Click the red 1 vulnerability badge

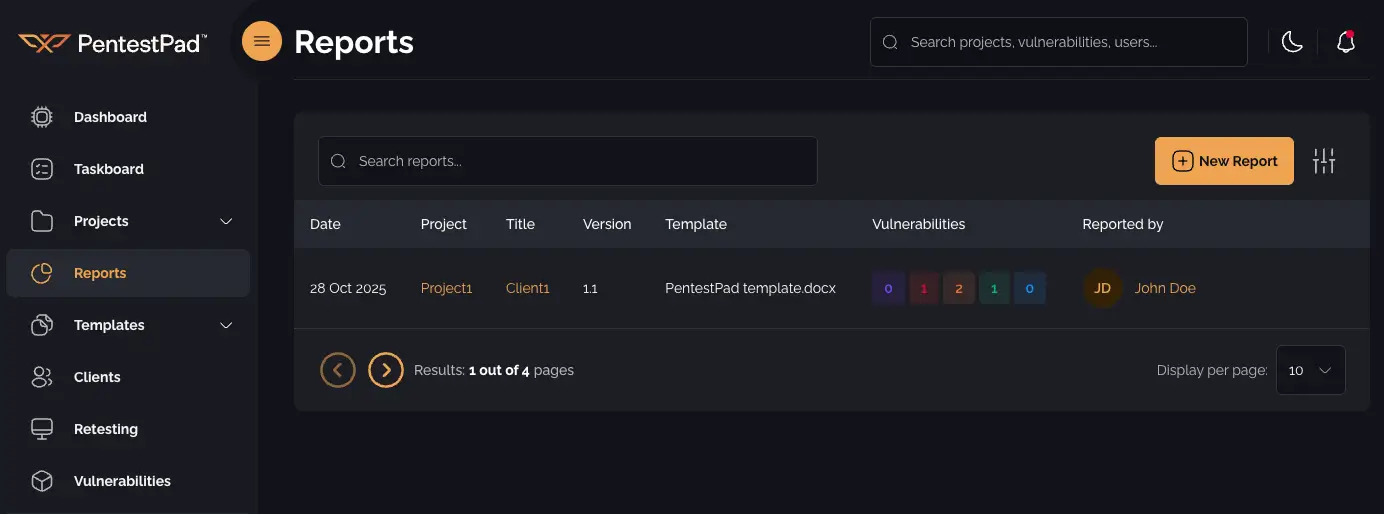click(x=924, y=288)
